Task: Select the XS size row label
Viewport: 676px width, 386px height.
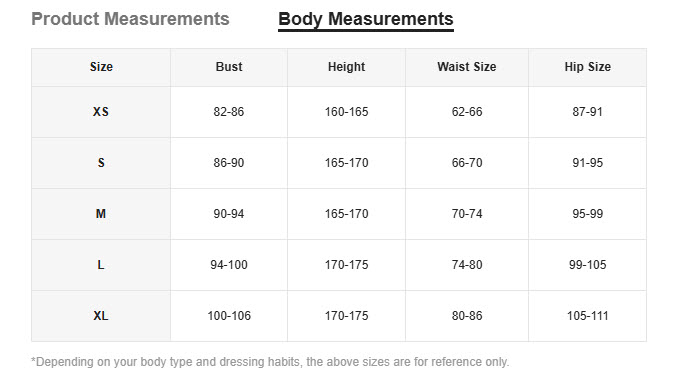Action: click(x=101, y=112)
